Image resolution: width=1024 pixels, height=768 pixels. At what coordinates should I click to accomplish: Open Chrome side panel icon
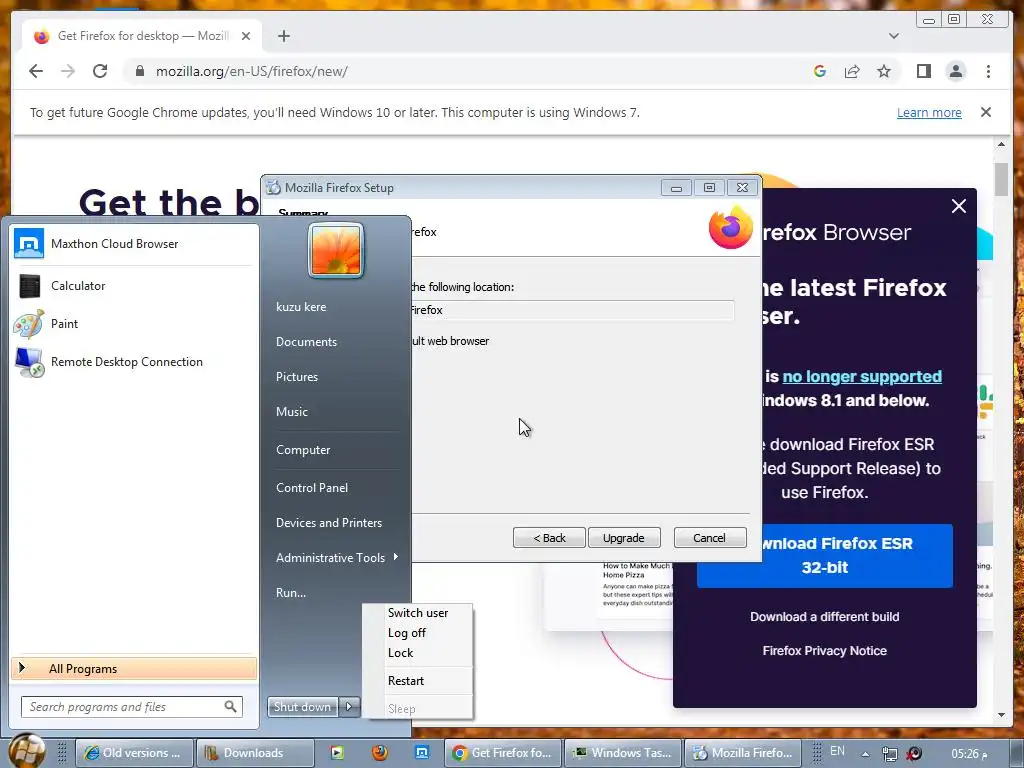[x=923, y=71]
